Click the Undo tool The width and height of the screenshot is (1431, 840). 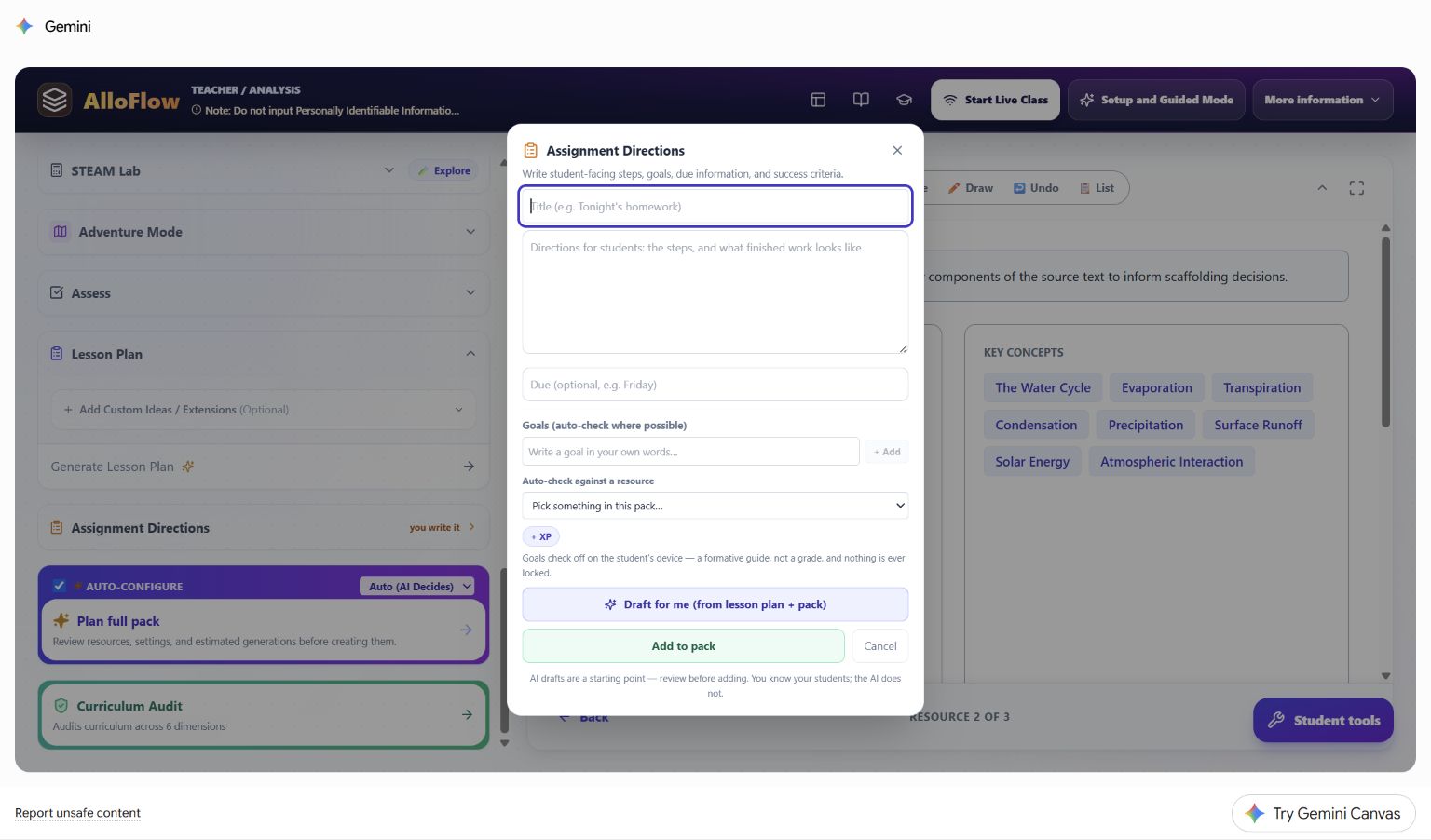coord(1036,188)
